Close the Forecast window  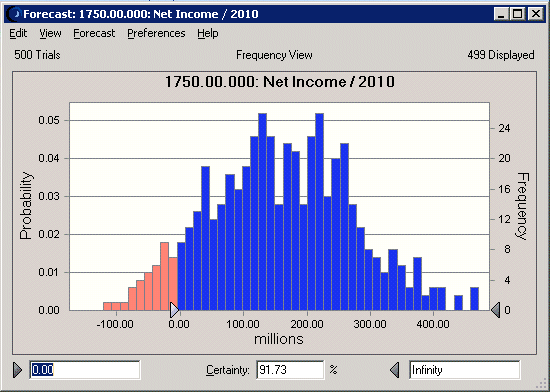coord(536,14)
